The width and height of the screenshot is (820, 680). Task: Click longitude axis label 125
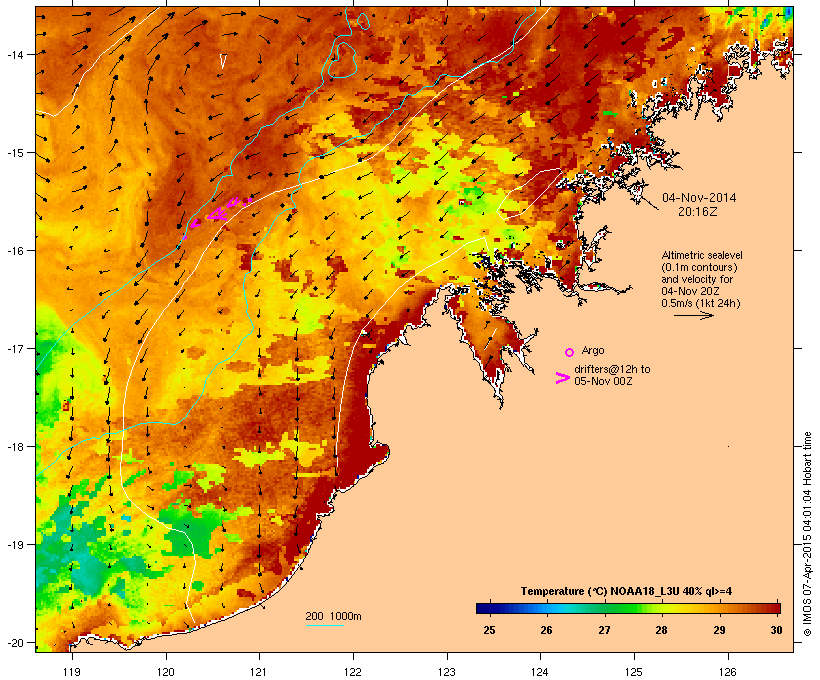click(634, 672)
